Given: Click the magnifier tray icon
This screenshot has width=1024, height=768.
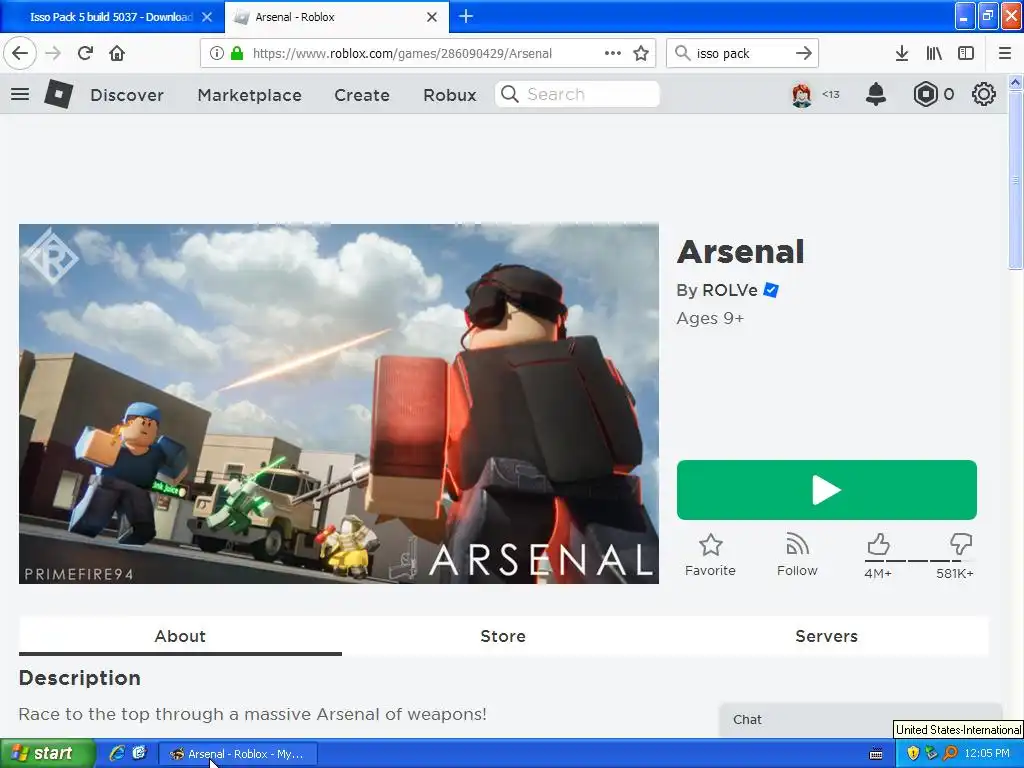Looking at the screenshot, I should tap(950, 753).
